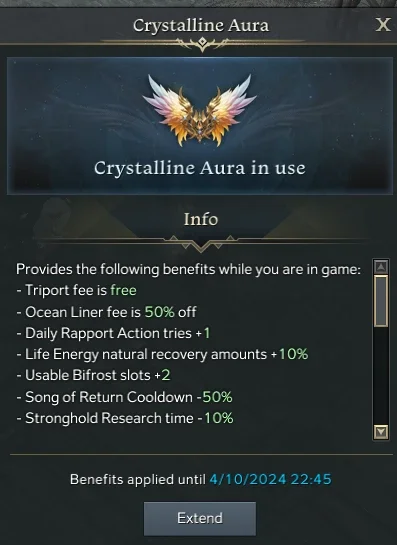Click the scrollbar up arrow
Image resolution: width=397 pixels, height=545 pixels.
pyautogui.click(x=381, y=267)
